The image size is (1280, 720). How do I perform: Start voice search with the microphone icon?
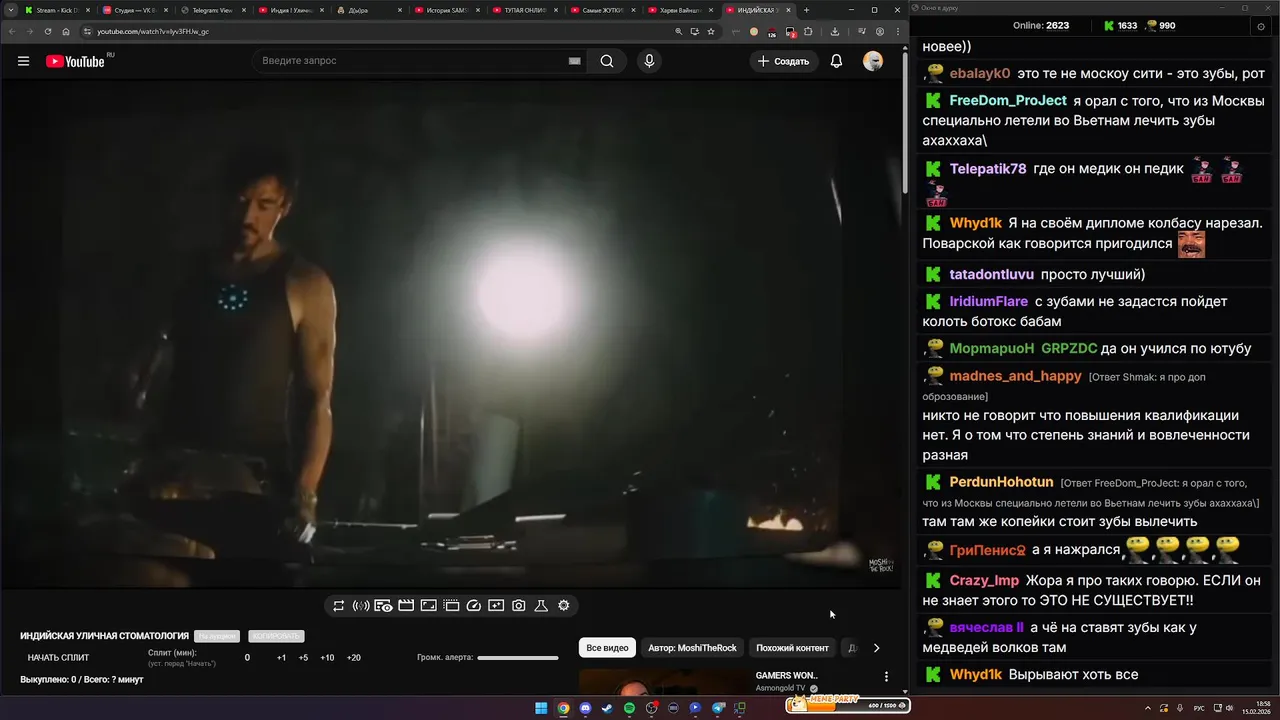[x=649, y=61]
